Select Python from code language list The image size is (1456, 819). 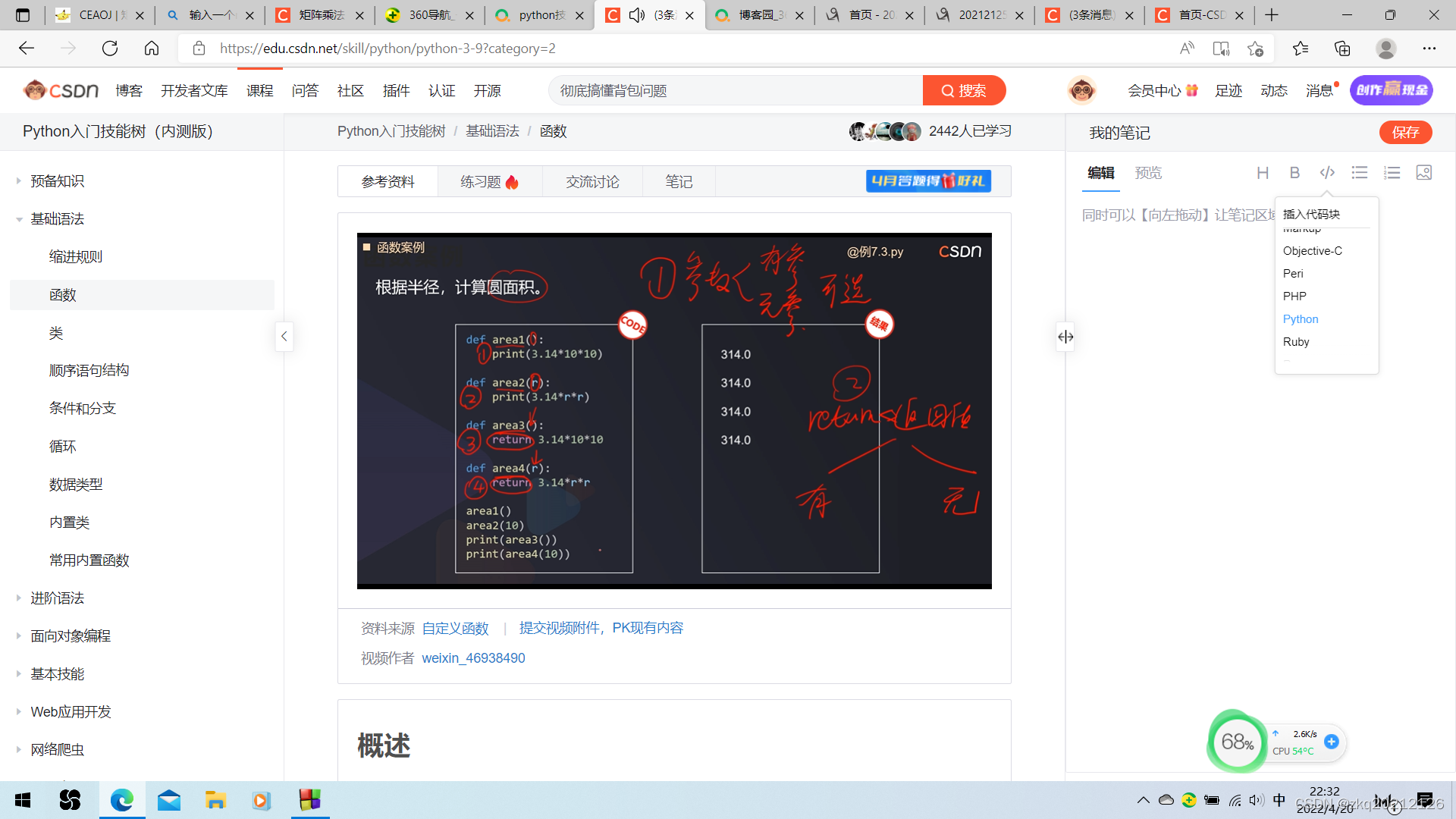(x=1301, y=319)
